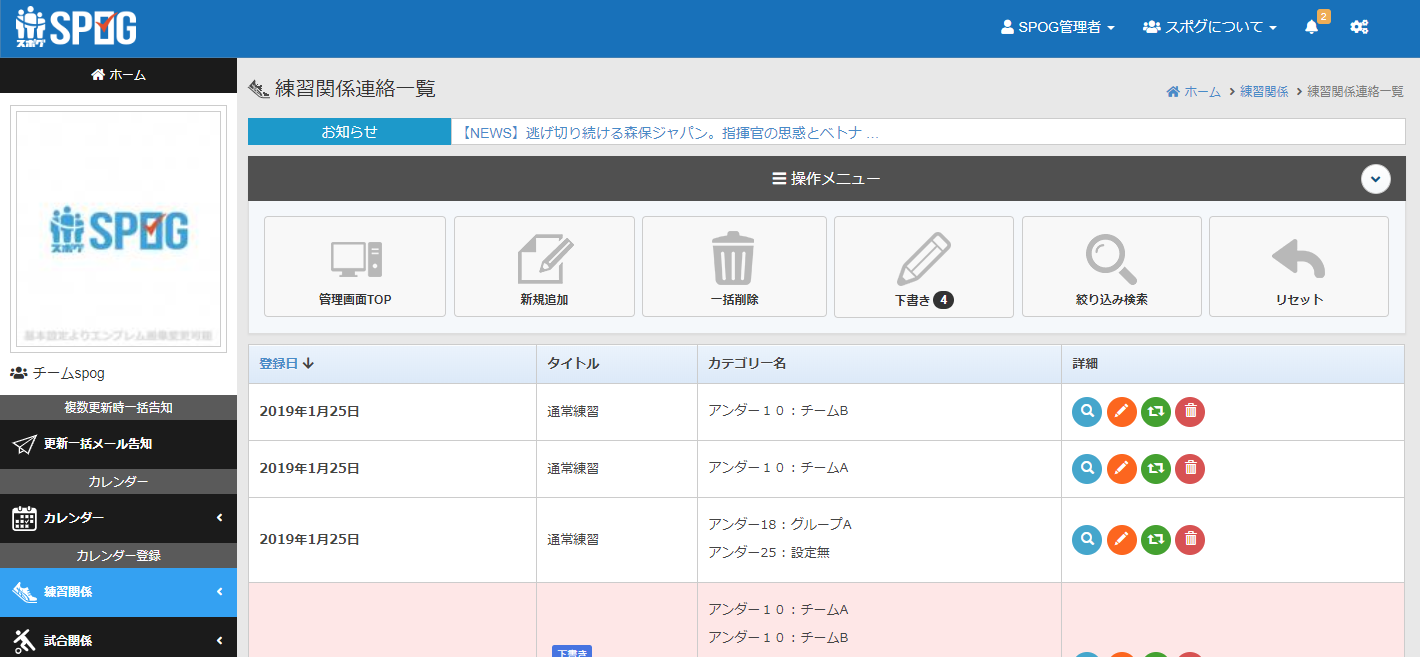Go to 管理画面TOP tile

pos(355,266)
